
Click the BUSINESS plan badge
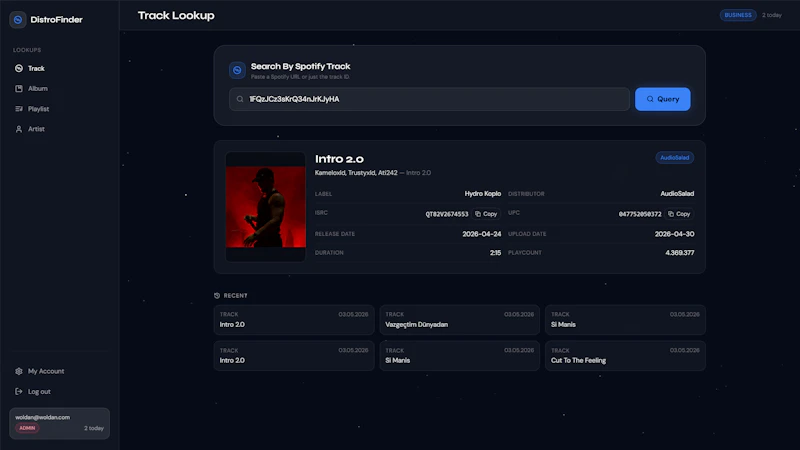(738, 15)
